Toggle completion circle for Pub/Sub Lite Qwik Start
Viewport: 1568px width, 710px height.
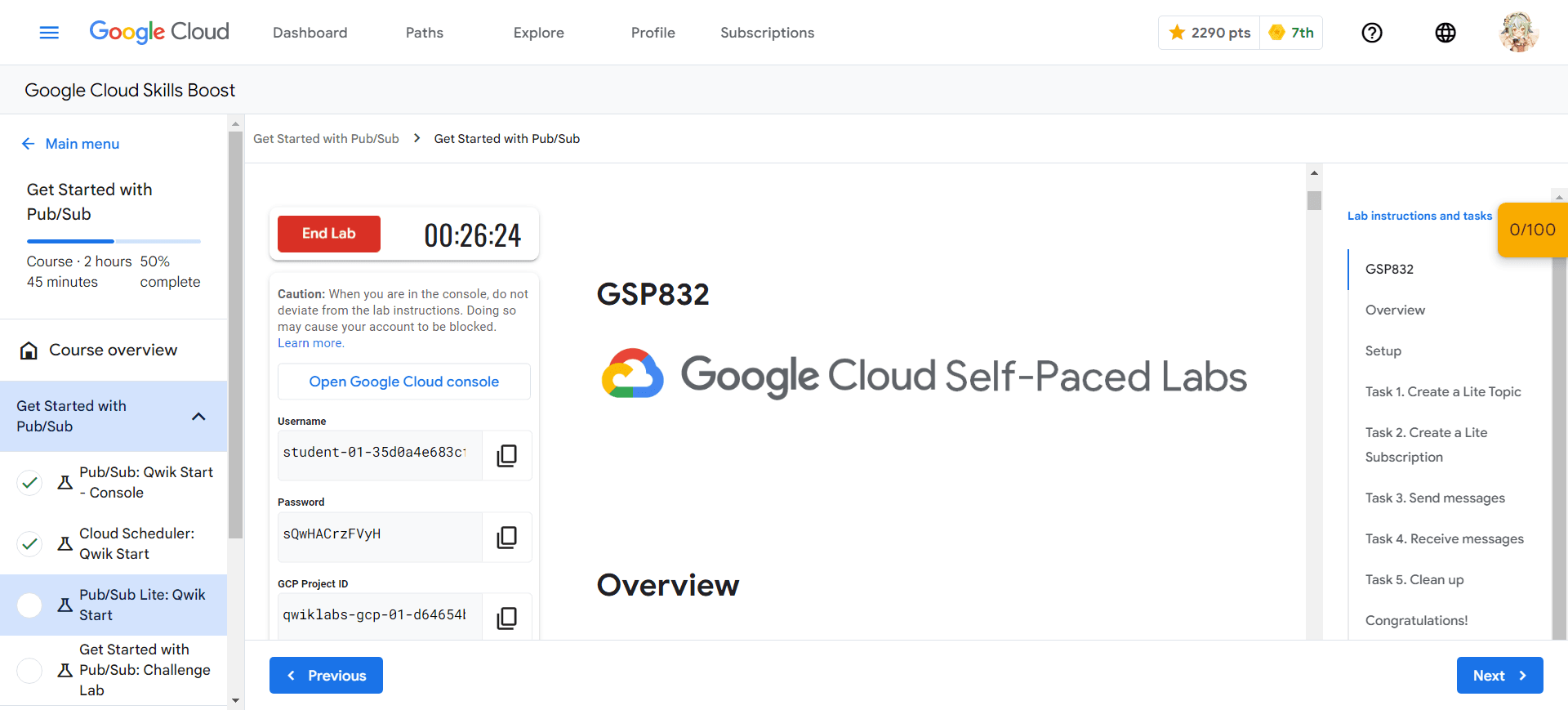pyautogui.click(x=29, y=605)
